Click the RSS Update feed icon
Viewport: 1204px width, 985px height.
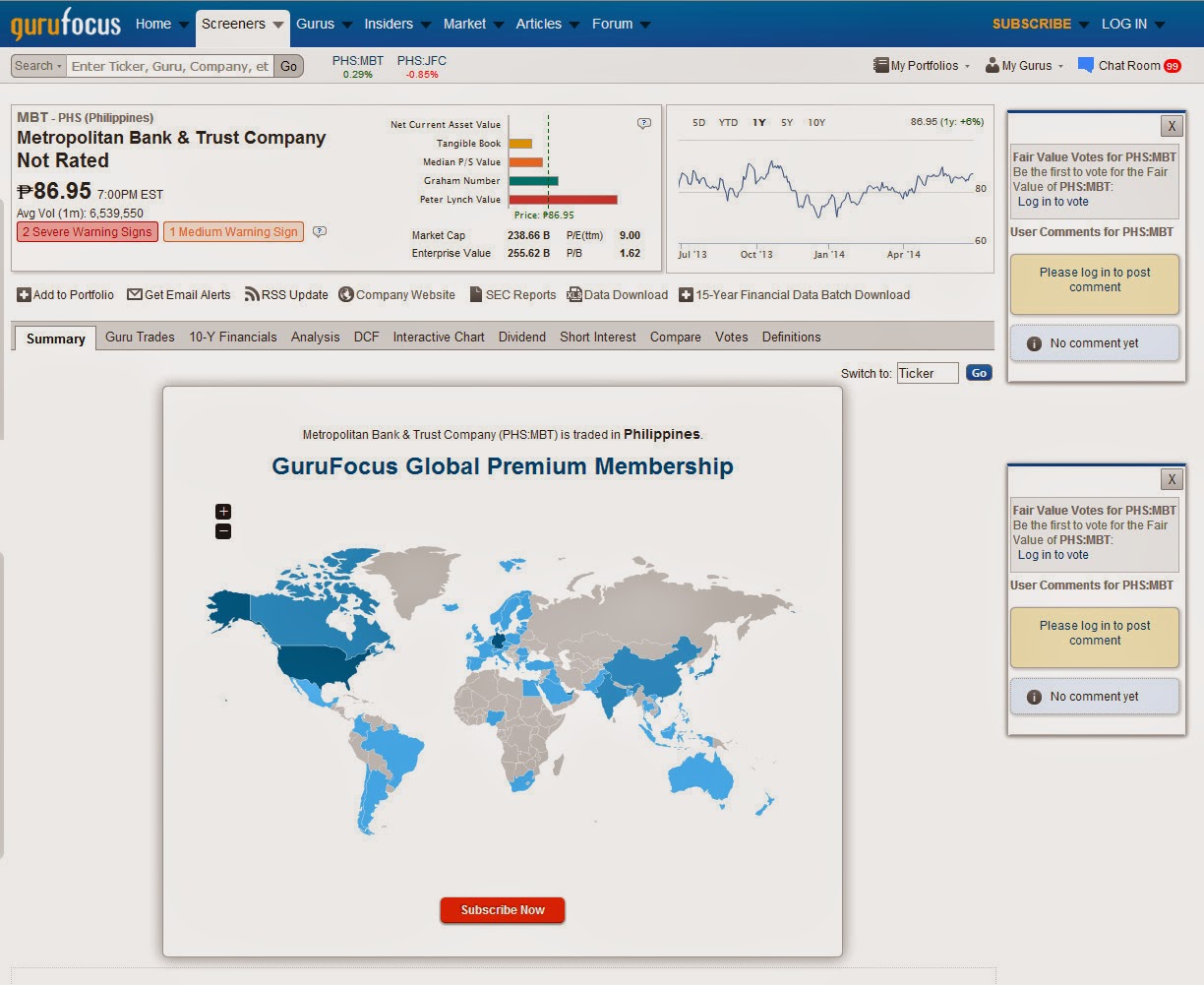pyautogui.click(x=252, y=294)
